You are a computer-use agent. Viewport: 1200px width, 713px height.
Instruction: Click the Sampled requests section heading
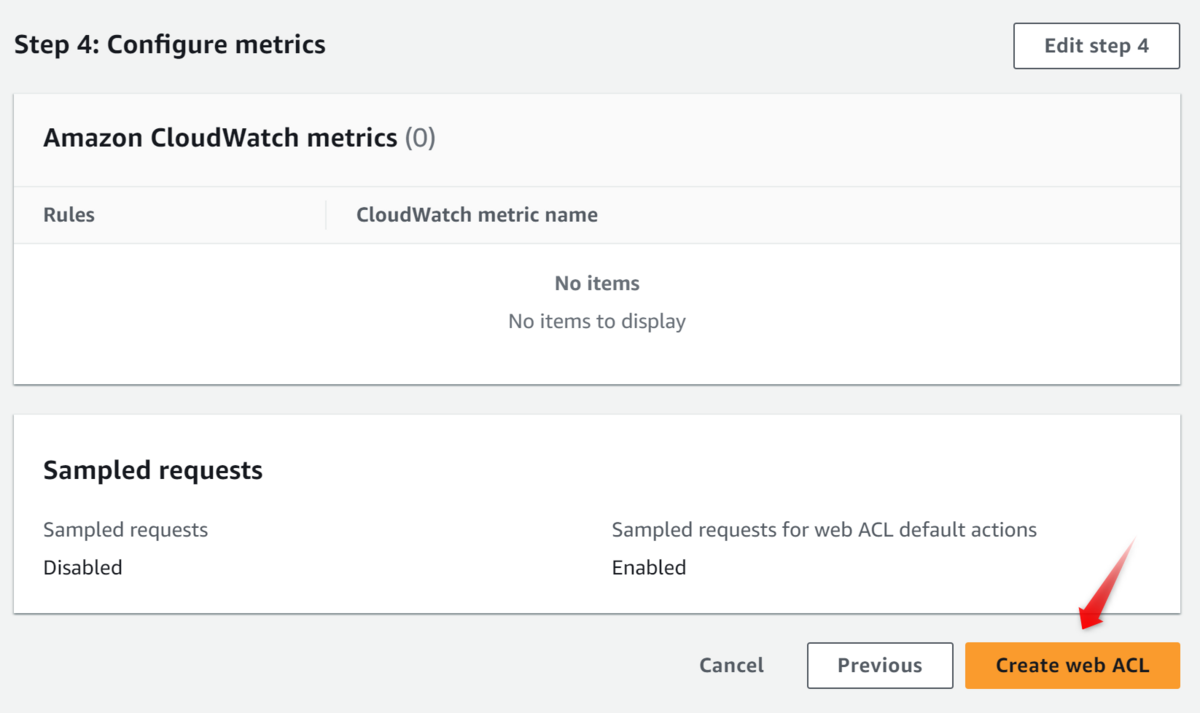point(153,470)
